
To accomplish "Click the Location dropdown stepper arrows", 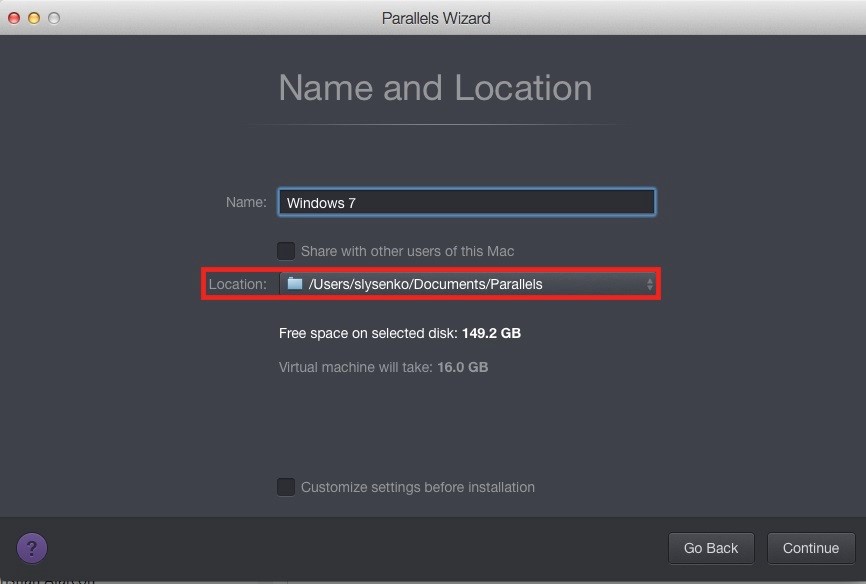I will click(x=650, y=284).
